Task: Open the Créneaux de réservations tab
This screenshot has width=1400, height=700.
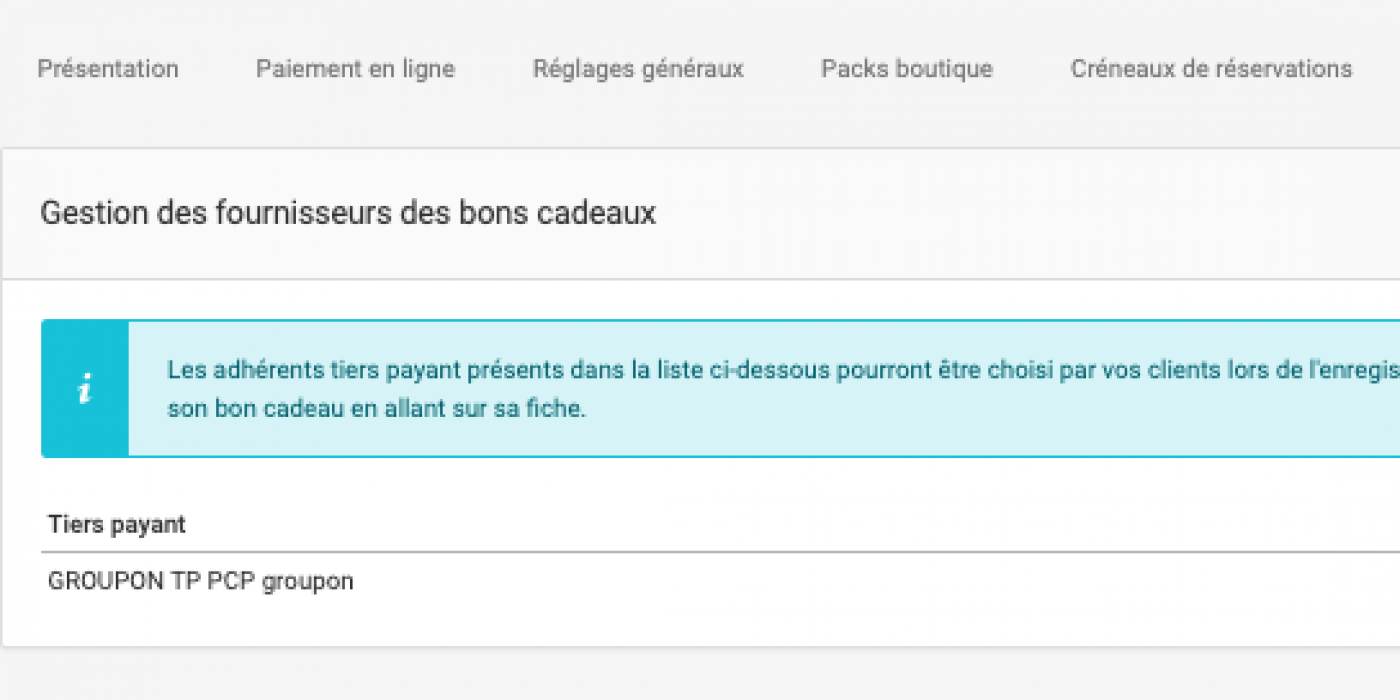Action: pyautogui.click(x=1211, y=69)
